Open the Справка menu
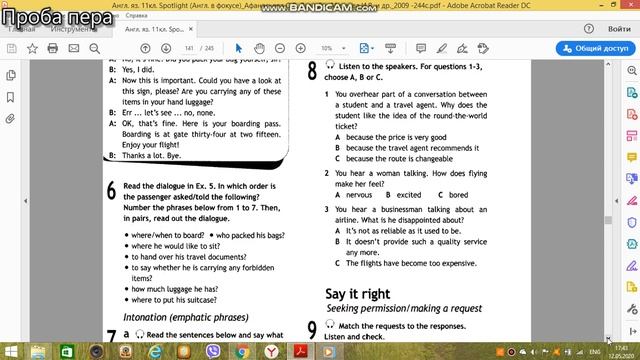The width and height of the screenshot is (640, 360). click(x=136, y=16)
